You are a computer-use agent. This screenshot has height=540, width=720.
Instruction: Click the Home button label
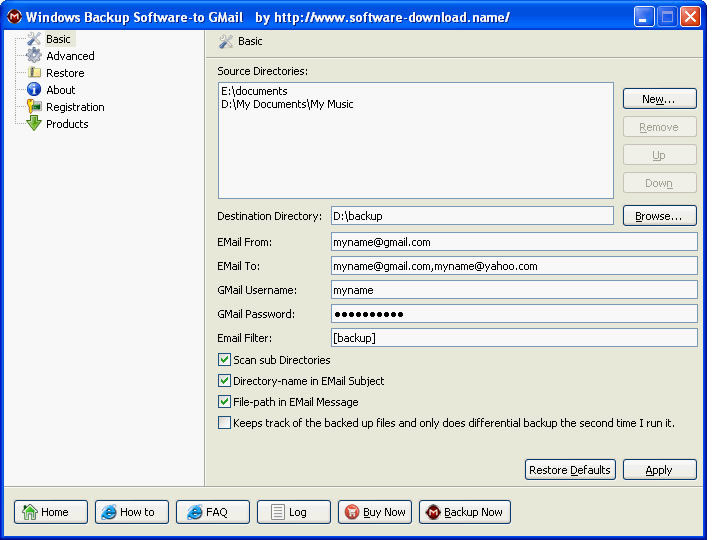55,512
